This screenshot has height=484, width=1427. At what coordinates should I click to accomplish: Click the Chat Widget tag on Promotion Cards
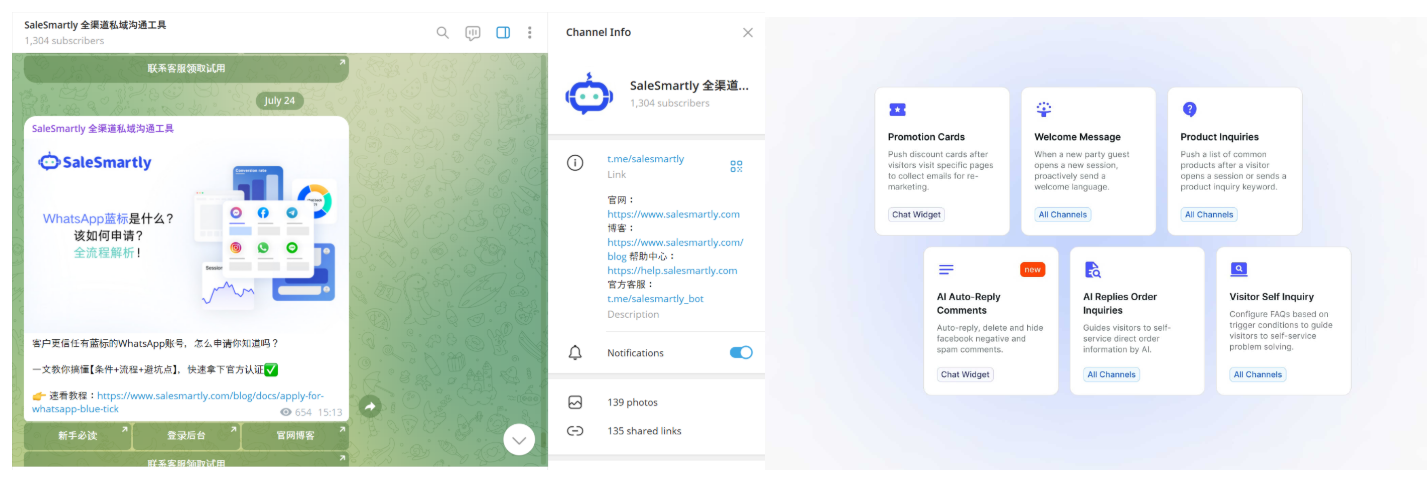(916, 214)
